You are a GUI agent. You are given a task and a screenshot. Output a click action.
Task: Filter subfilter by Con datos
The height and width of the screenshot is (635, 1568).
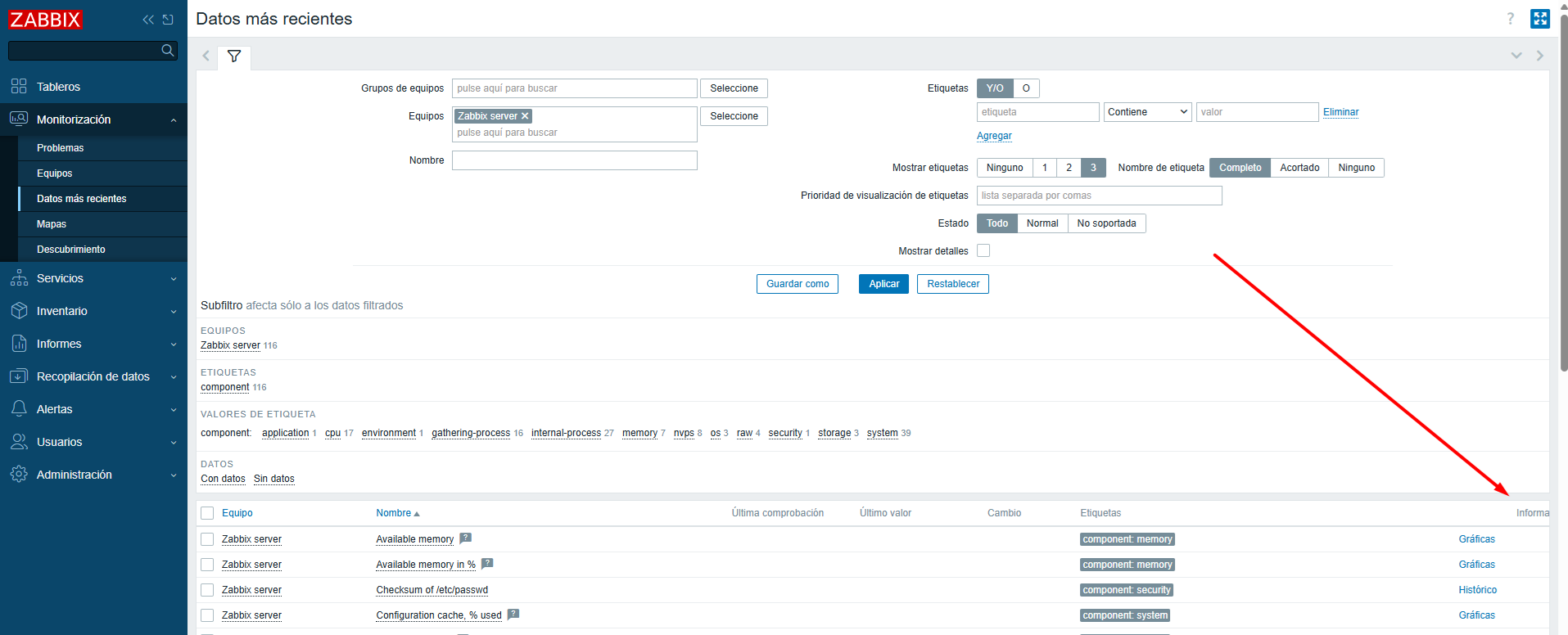(223, 479)
